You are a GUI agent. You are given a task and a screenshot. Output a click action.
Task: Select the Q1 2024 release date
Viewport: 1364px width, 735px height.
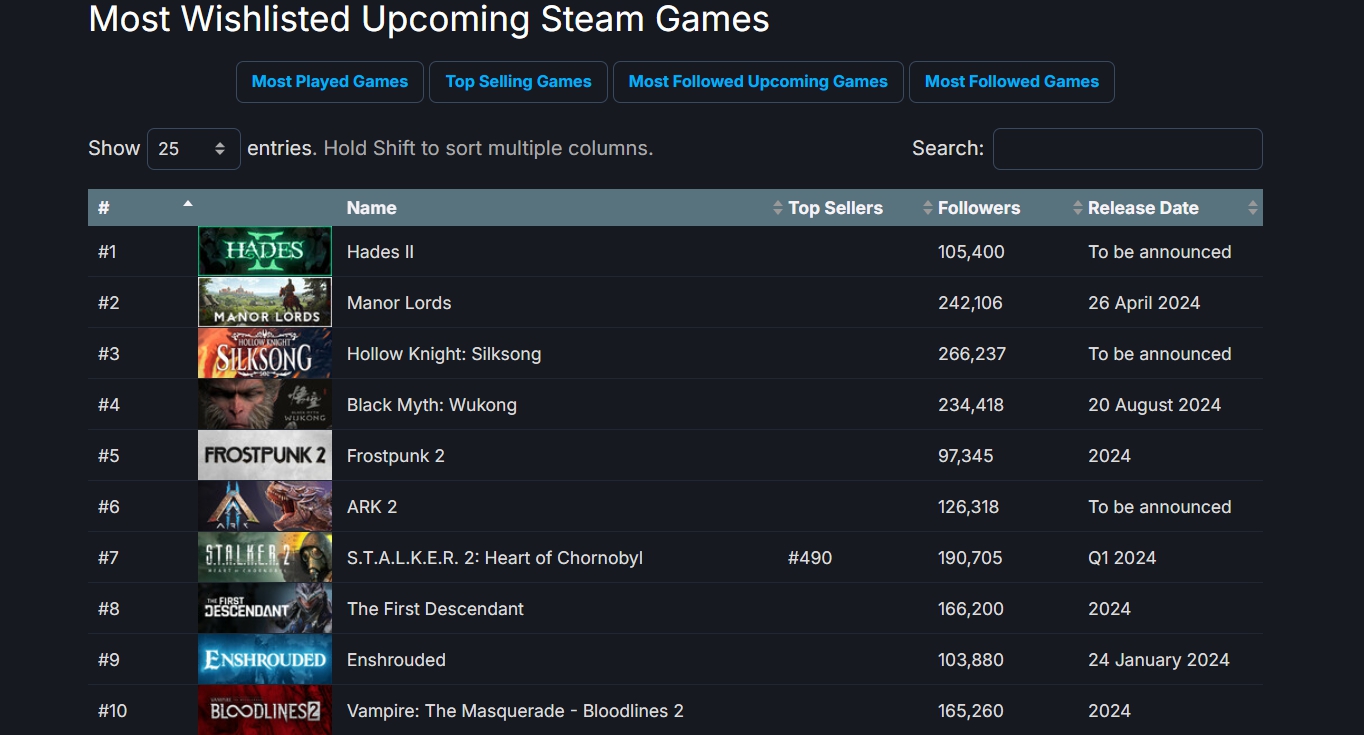[1122, 558]
